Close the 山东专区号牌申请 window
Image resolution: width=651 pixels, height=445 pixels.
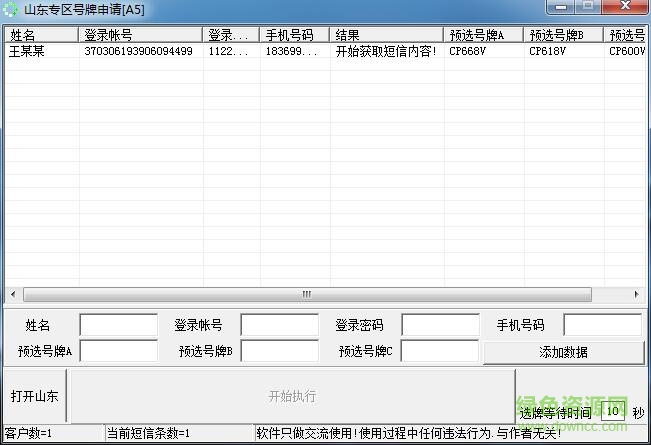[x=625, y=6]
